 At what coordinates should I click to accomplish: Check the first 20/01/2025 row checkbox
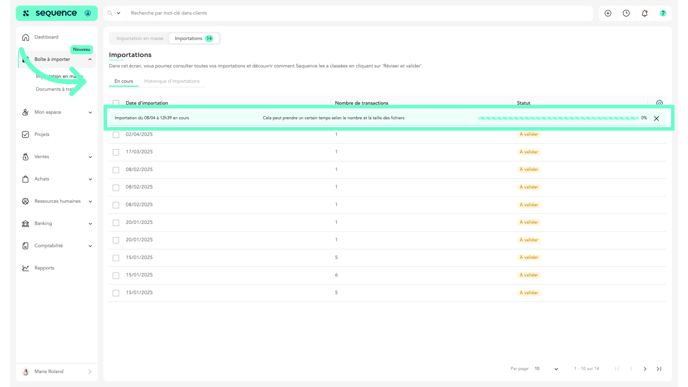(x=116, y=222)
